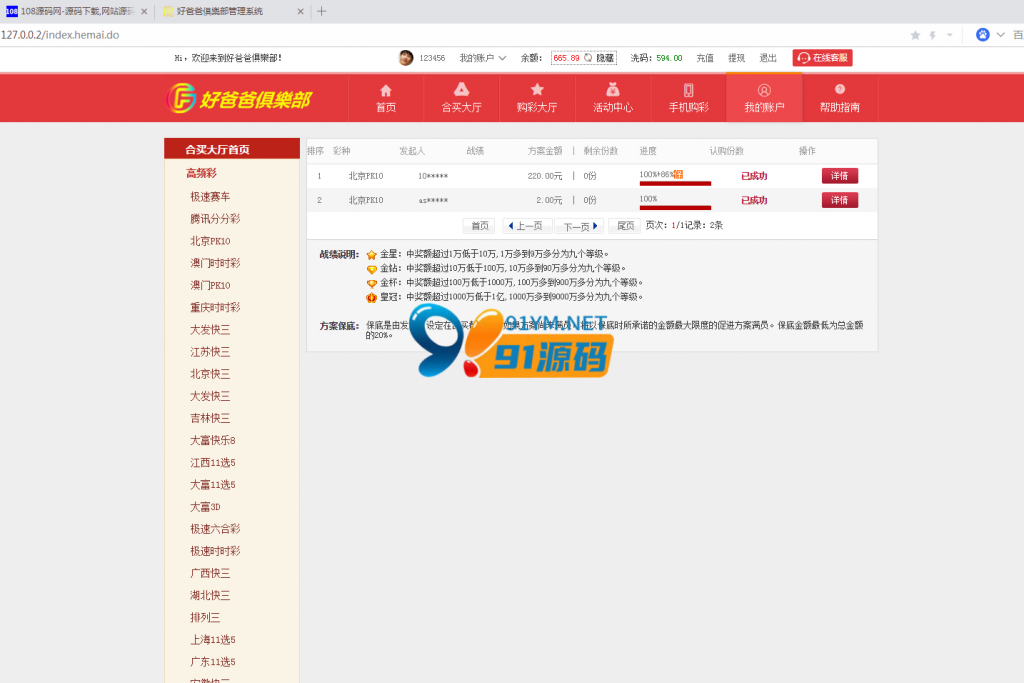This screenshot has height=683, width=1024.
Task: Click the 充值 recharge link
Action: [x=705, y=58]
